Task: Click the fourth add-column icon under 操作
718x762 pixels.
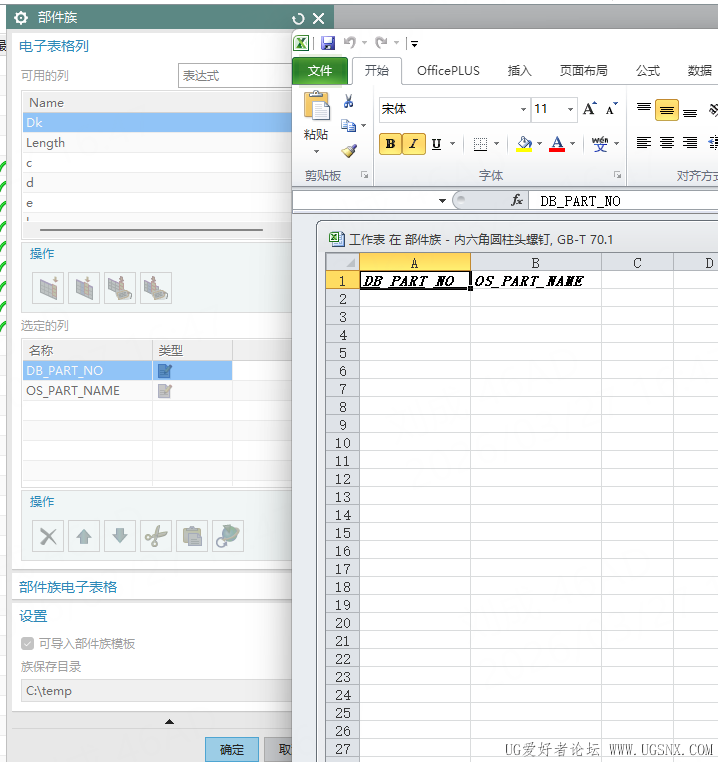Action: 156,288
